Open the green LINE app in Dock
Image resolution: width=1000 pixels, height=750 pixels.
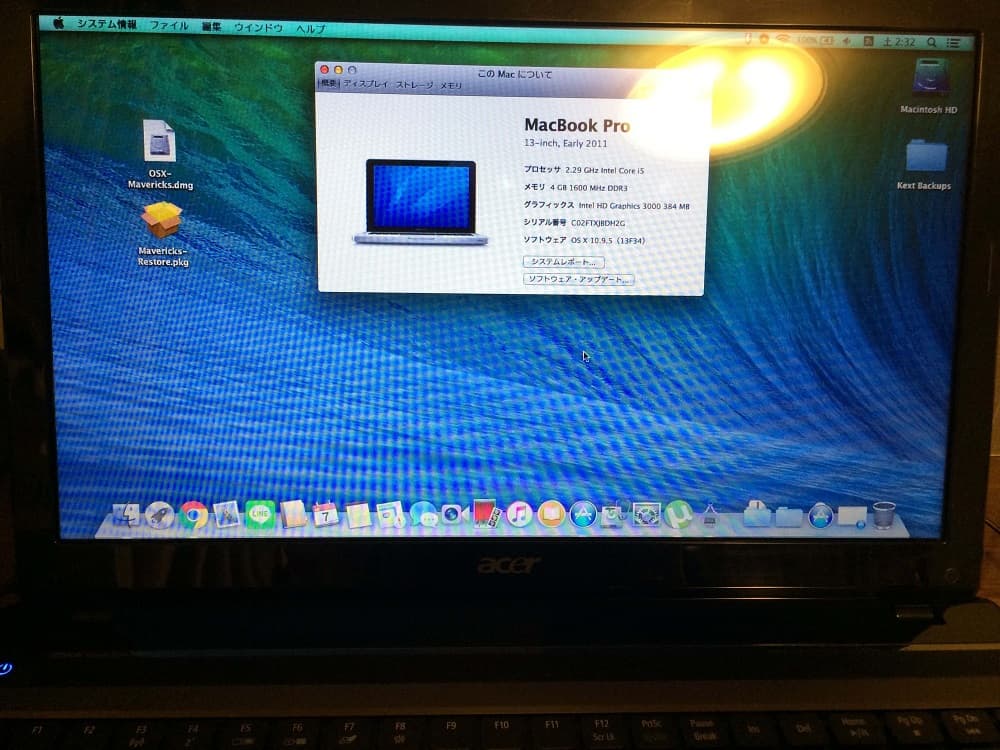click(260, 514)
